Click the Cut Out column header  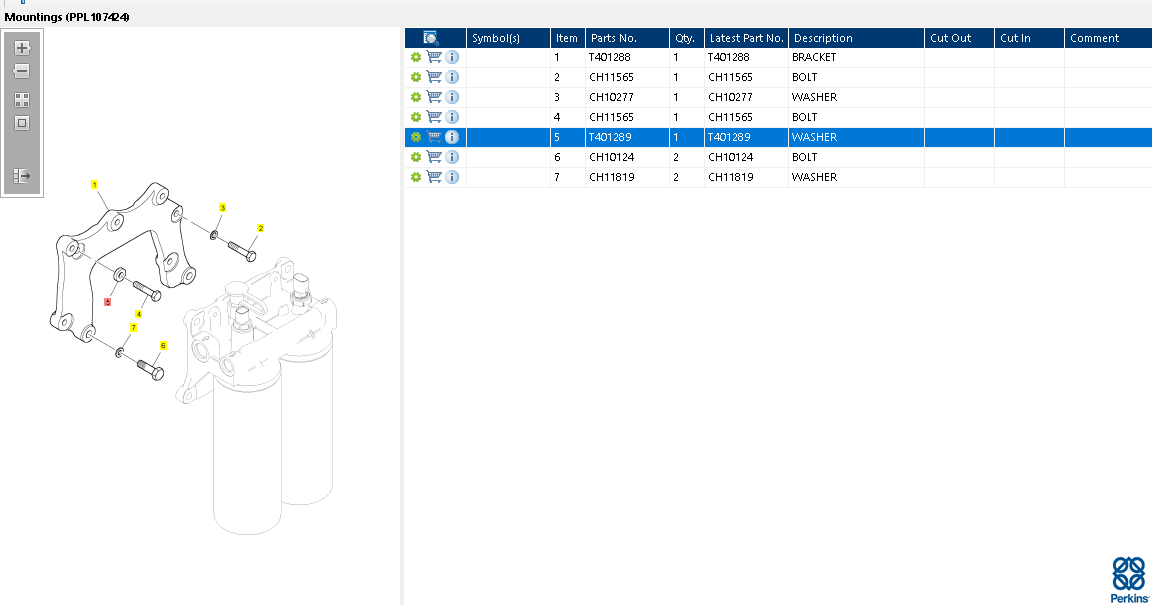pos(960,38)
